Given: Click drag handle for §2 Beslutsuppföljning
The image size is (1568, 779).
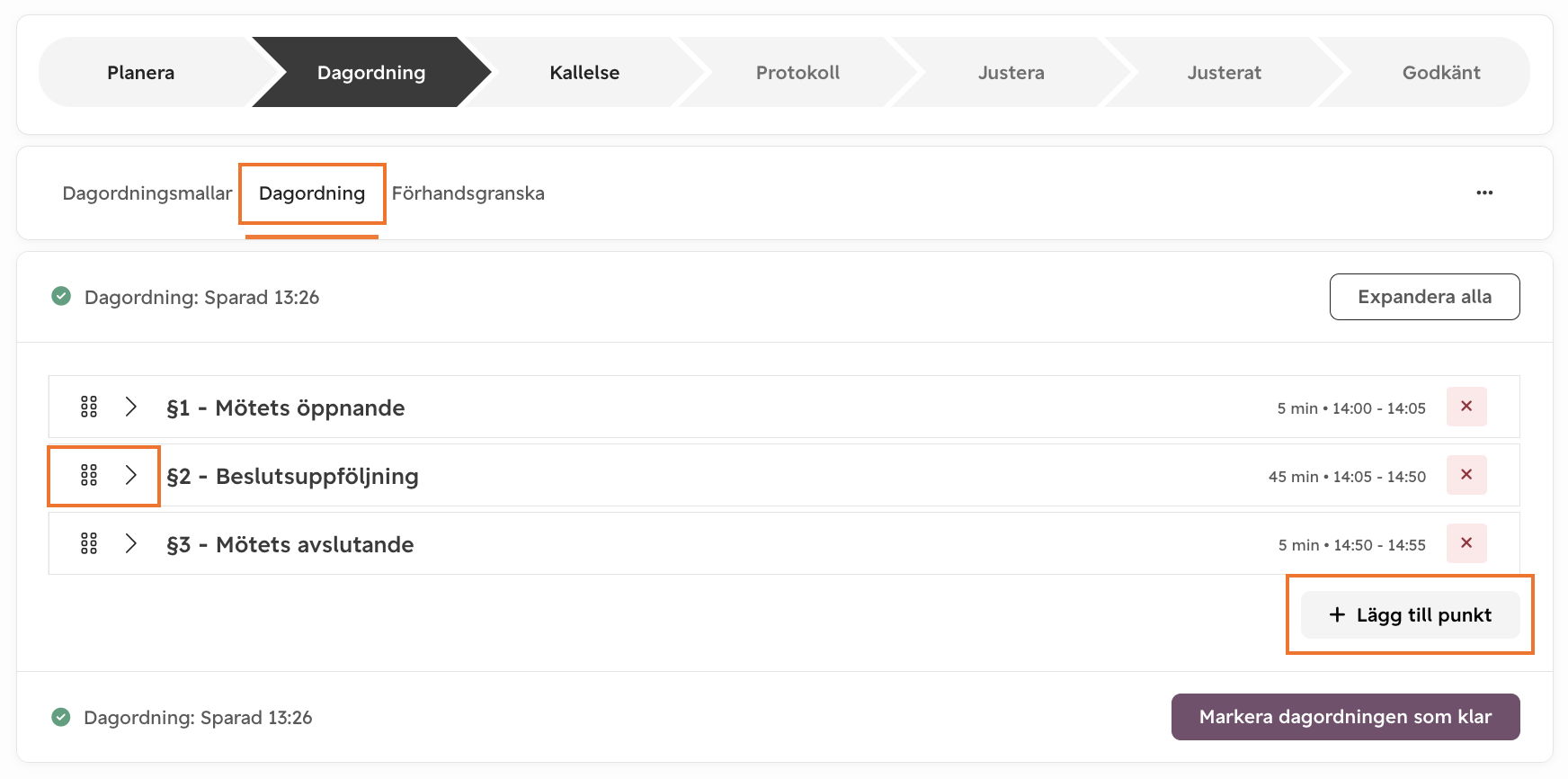Looking at the screenshot, I should [x=89, y=475].
